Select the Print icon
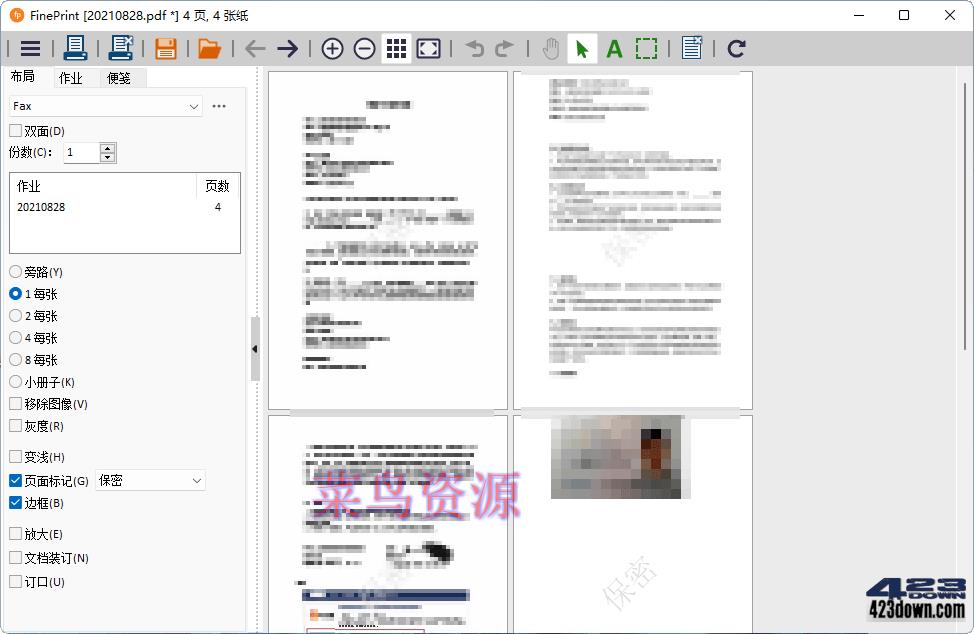 point(75,47)
